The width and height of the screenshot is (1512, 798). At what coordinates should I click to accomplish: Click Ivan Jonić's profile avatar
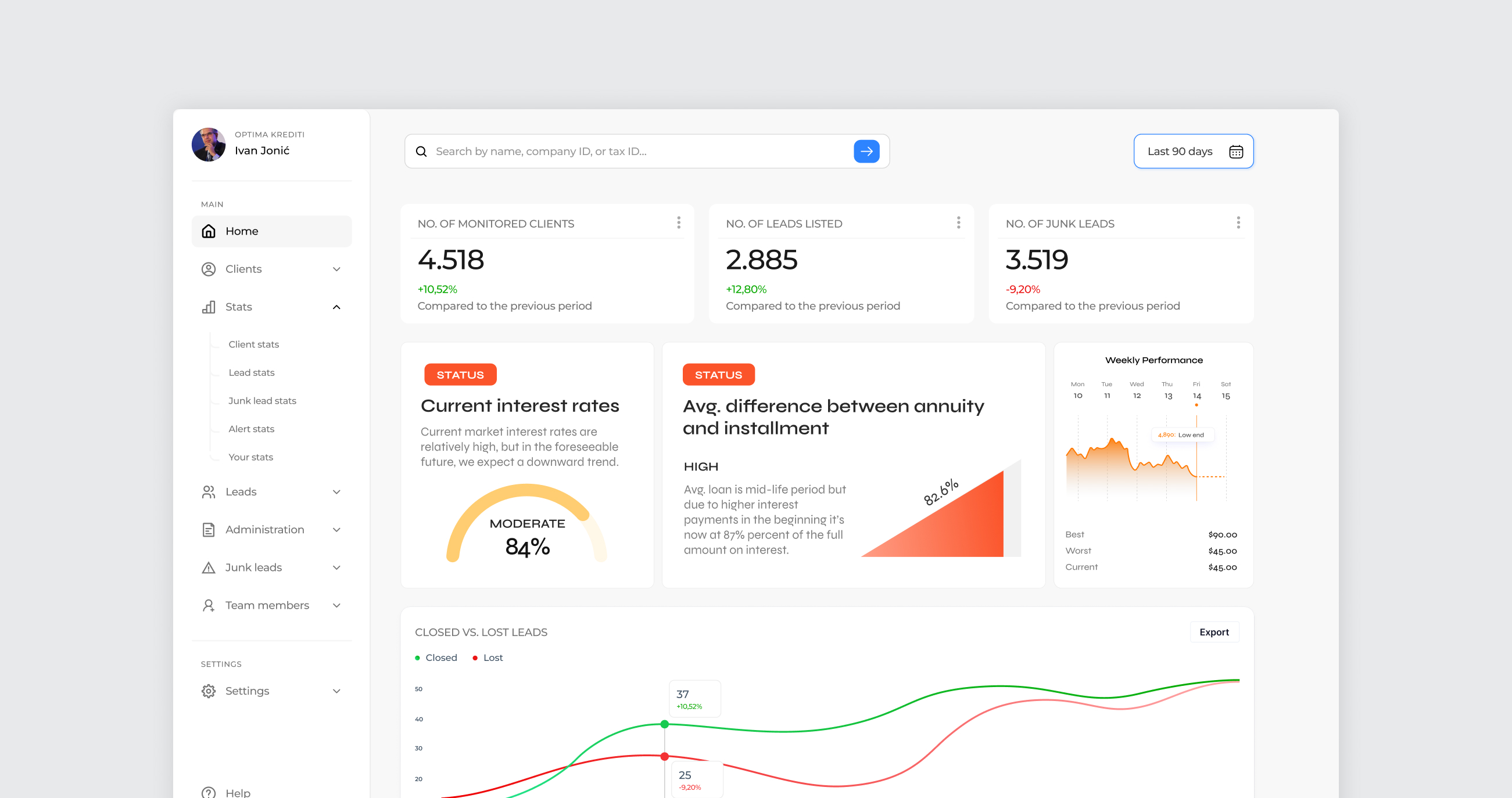209,145
